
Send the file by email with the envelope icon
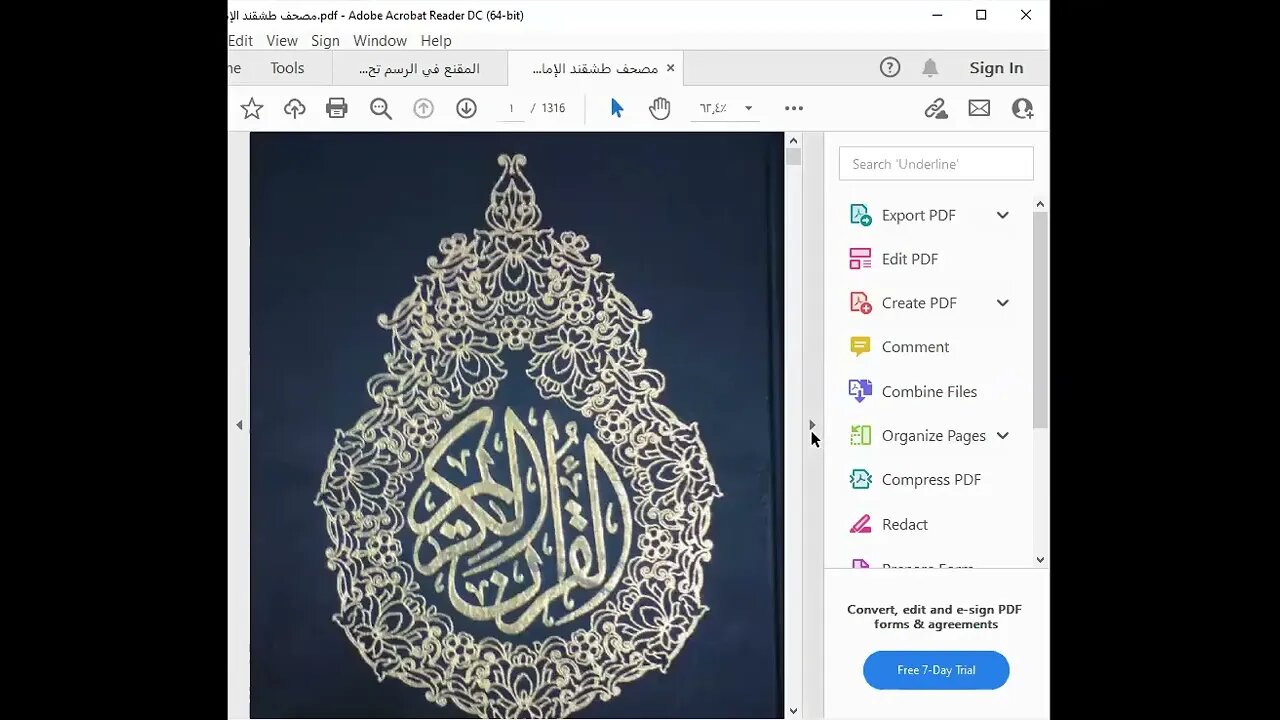[979, 108]
